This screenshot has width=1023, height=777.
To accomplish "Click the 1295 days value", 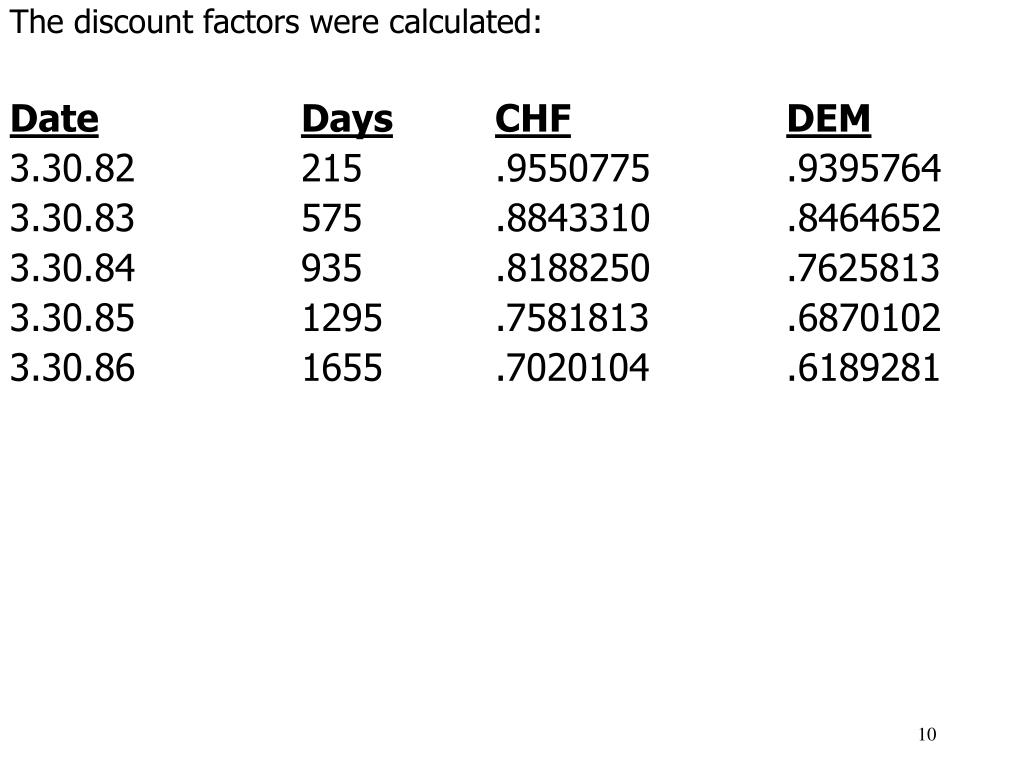I will (x=342, y=318).
